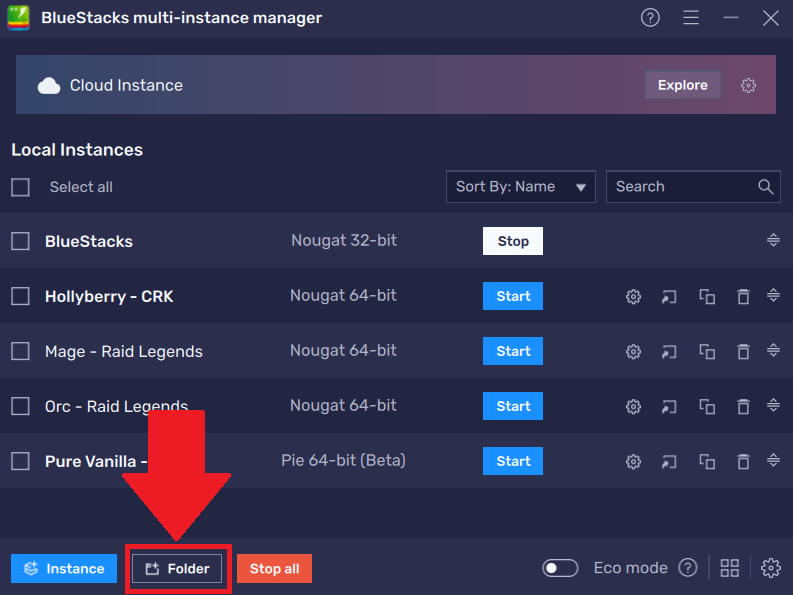Start the Hollyberry - CRK instance

click(x=513, y=296)
